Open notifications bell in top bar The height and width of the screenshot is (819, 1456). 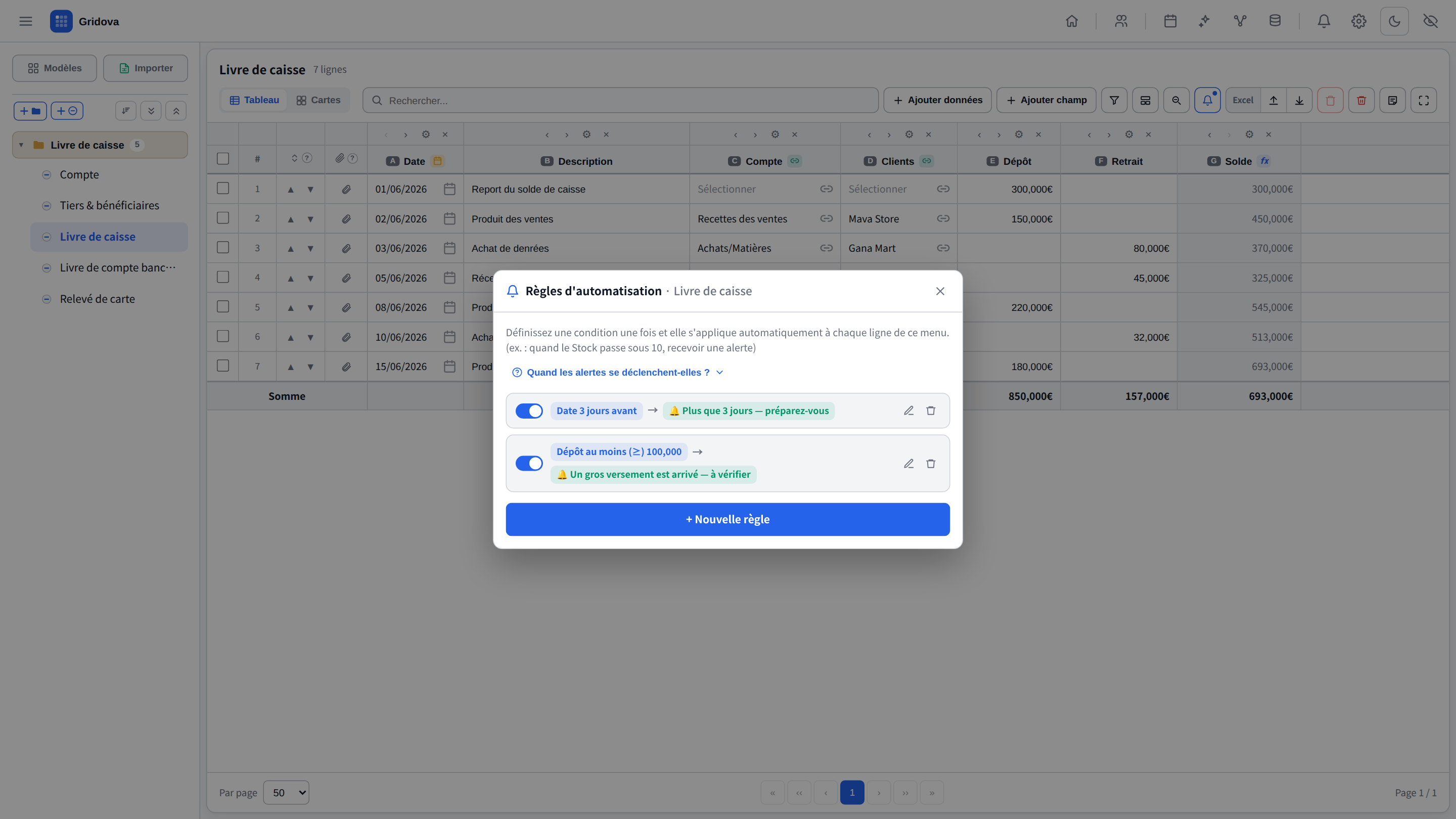click(1324, 21)
